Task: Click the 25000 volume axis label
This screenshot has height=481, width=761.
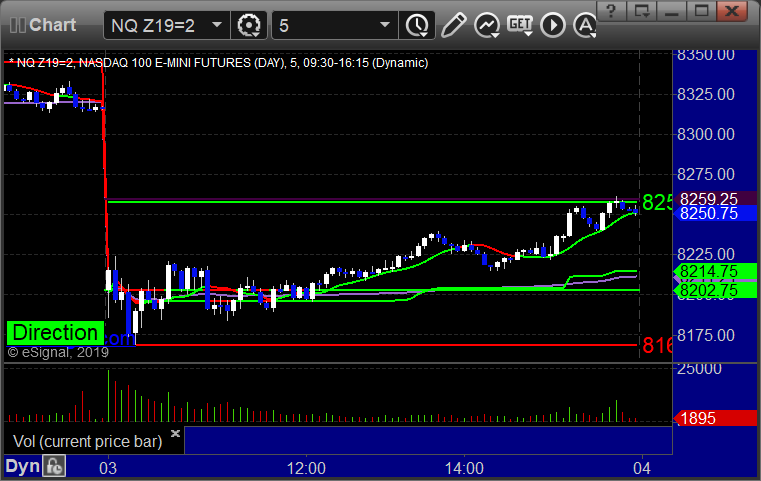Action: pyautogui.click(x=699, y=369)
